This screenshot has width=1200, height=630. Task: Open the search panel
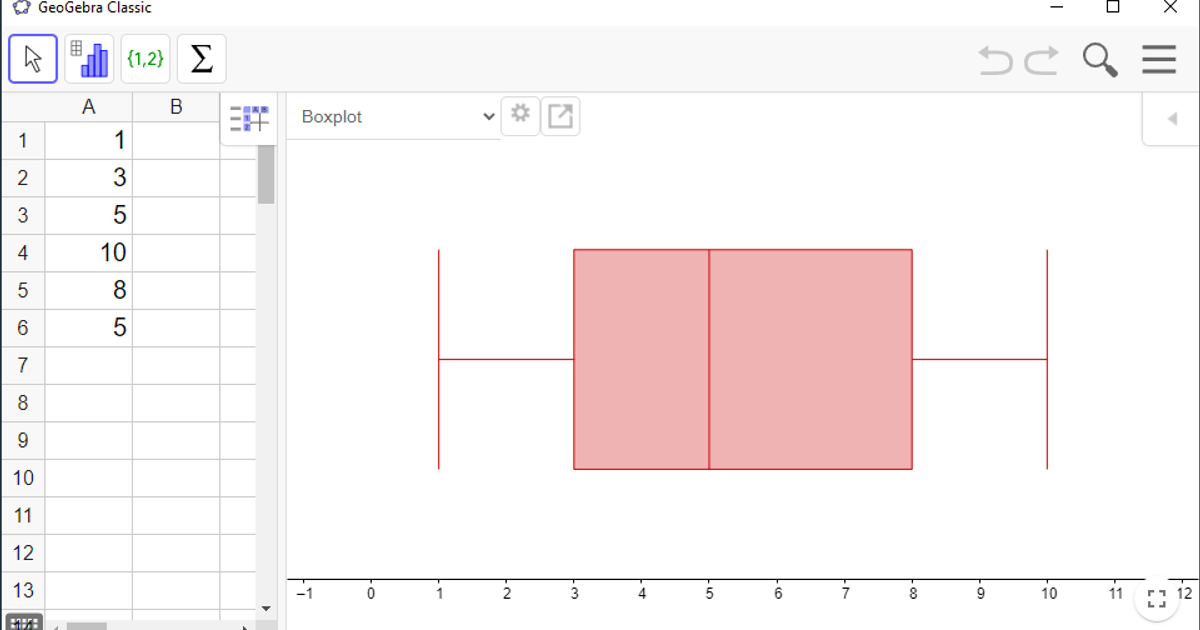[1099, 59]
